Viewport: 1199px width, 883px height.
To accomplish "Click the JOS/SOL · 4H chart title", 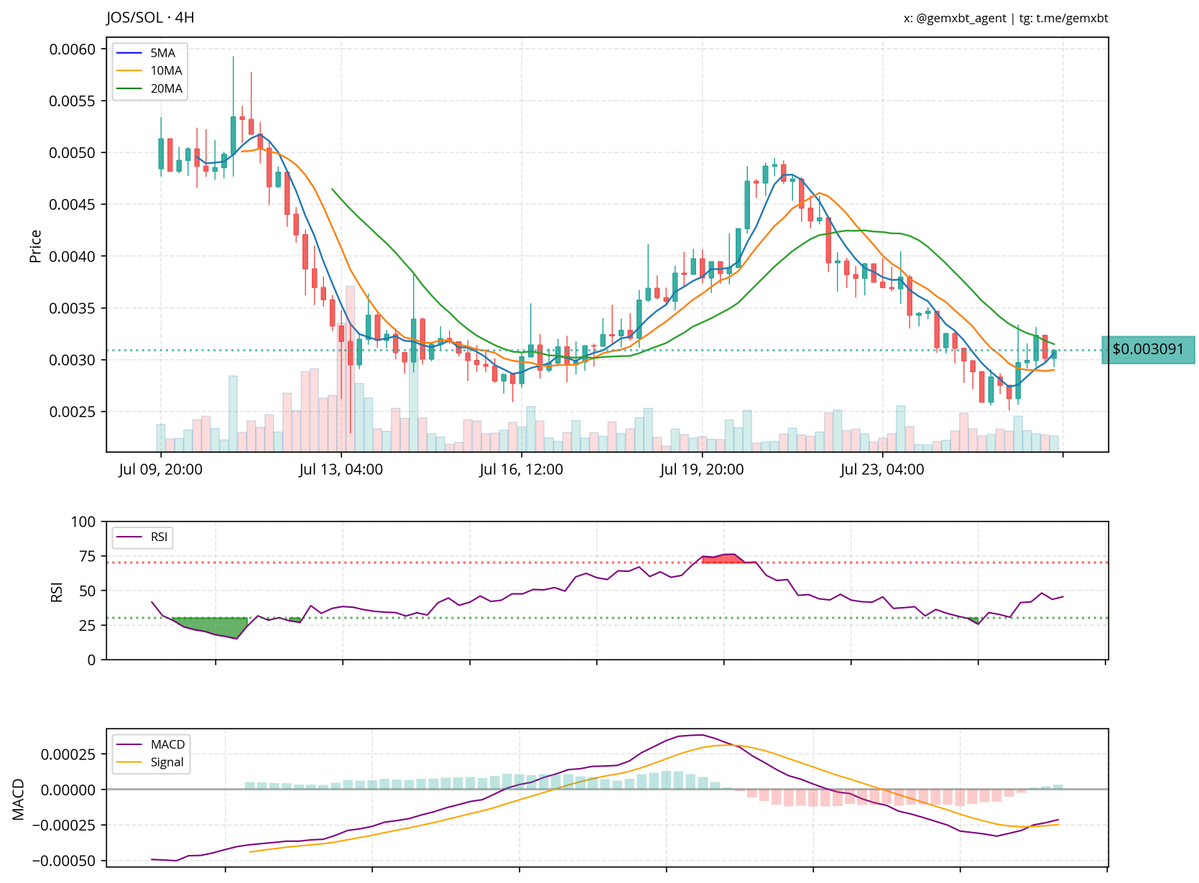I will pos(151,17).
